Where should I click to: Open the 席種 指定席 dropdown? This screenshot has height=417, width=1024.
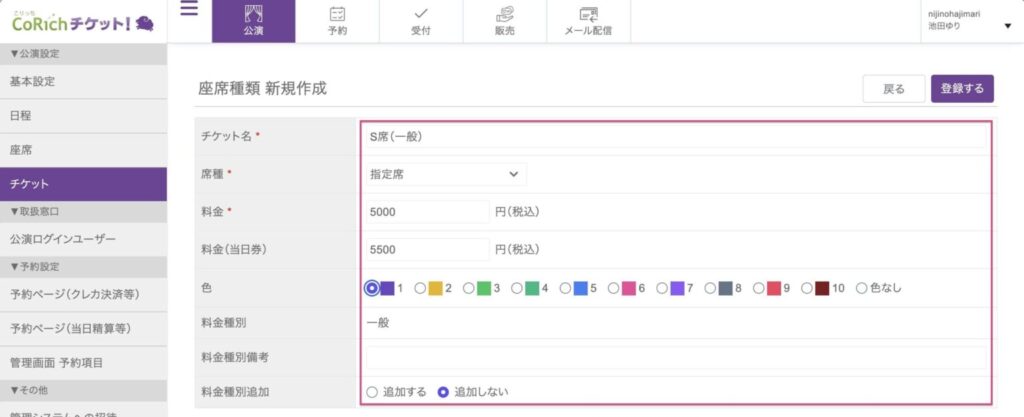point(444,174)
